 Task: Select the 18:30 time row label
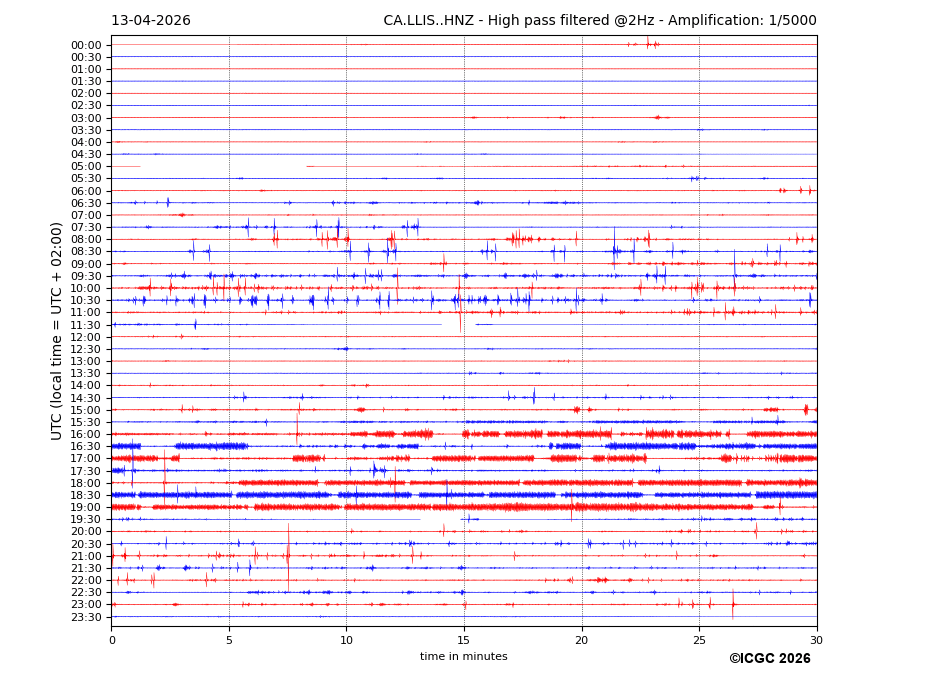click(x=85, y=496)
